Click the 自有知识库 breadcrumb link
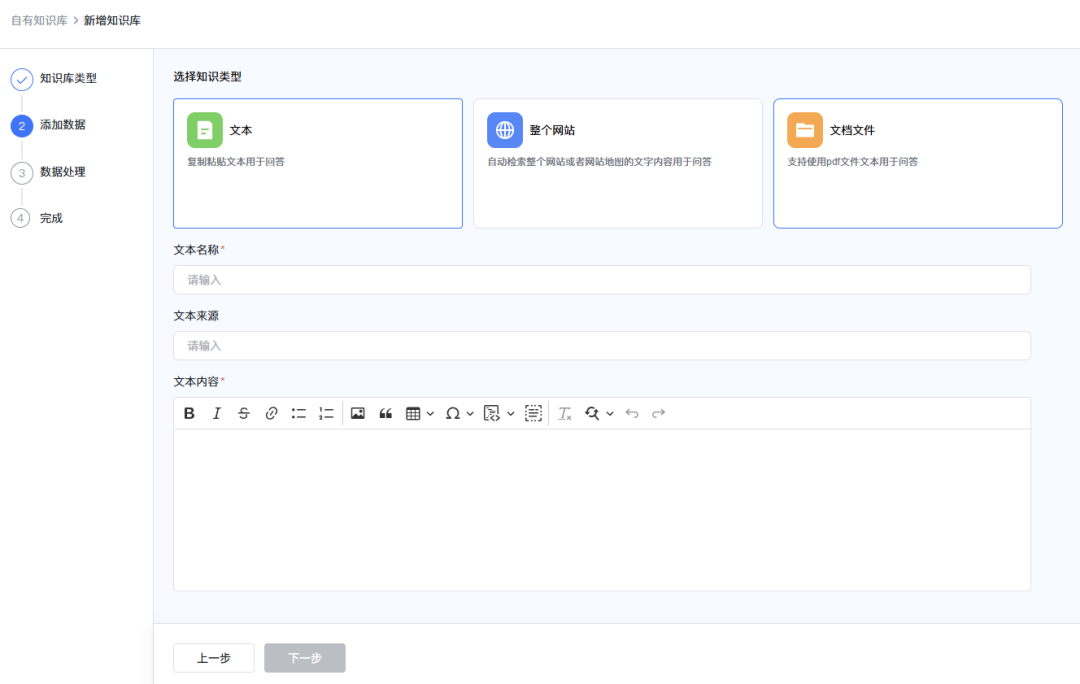The image size is (1080, 684). click(x=39, y=20)
